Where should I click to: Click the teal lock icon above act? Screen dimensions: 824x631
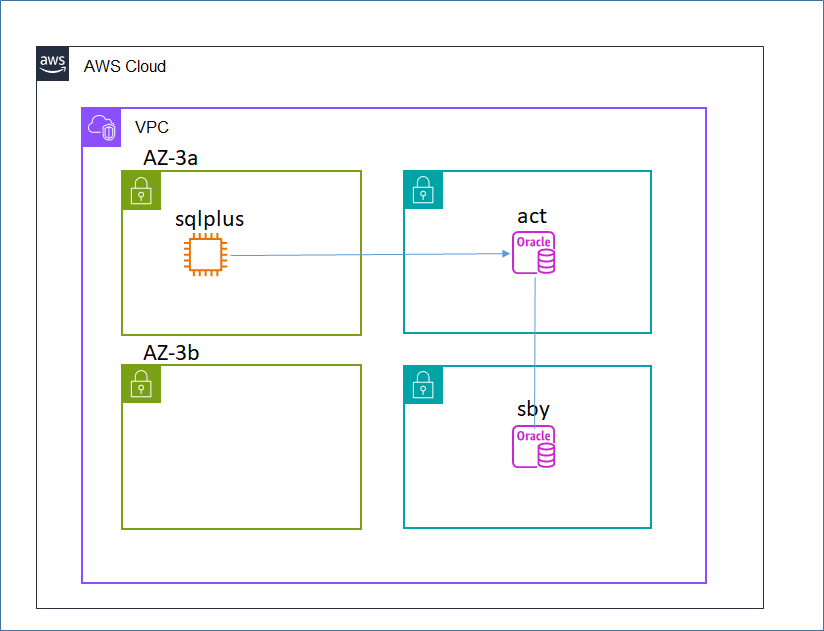pyautogui.click(x=422, y=191)
